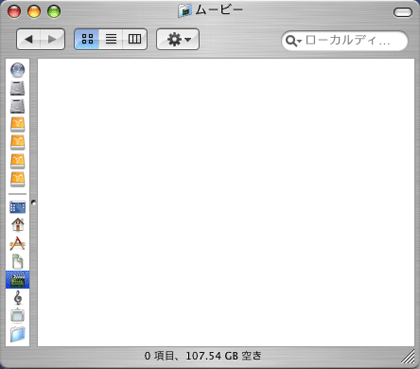
Task: Open the Applications folder icon
Action: click(x=18, y=243)
